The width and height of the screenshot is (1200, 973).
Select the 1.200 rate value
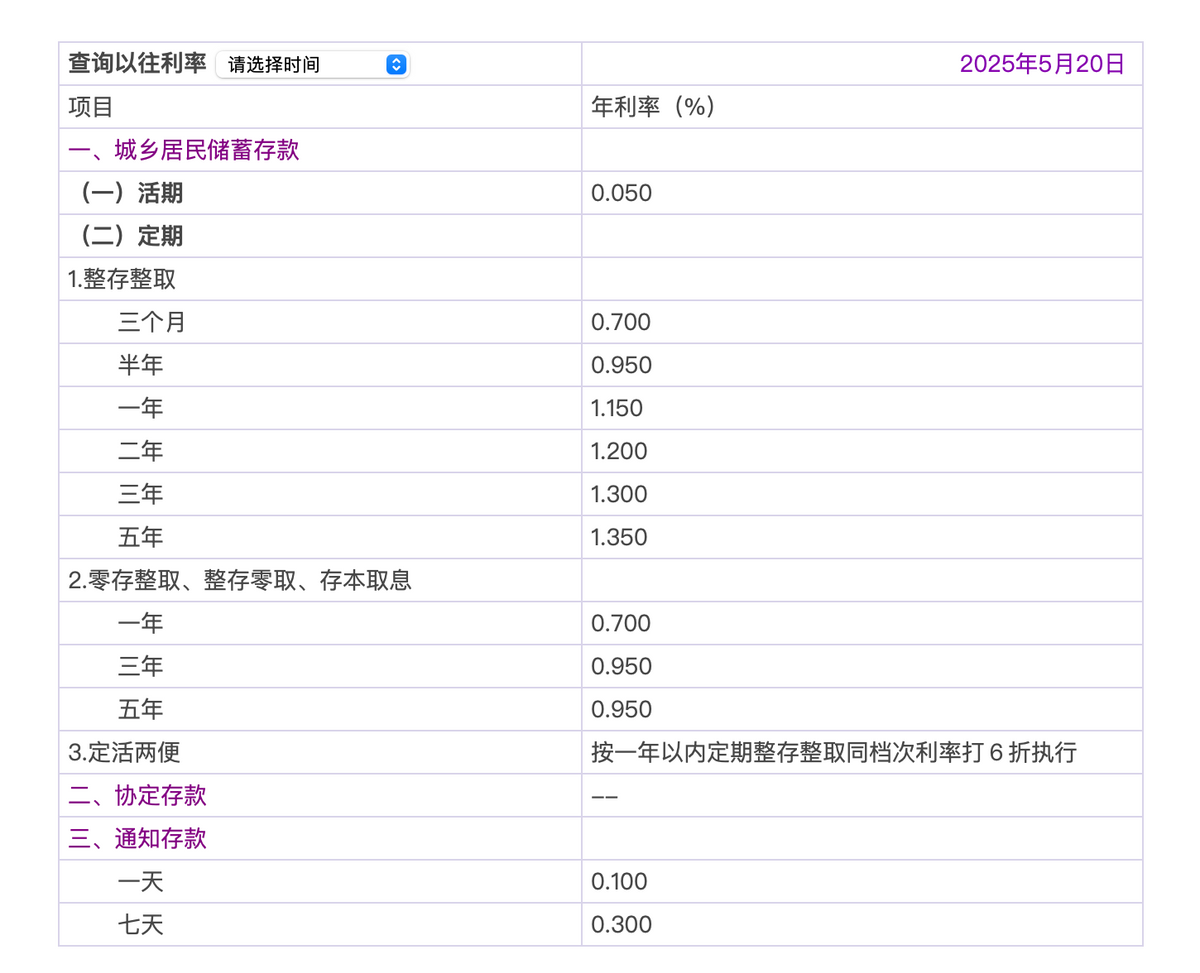619,452
